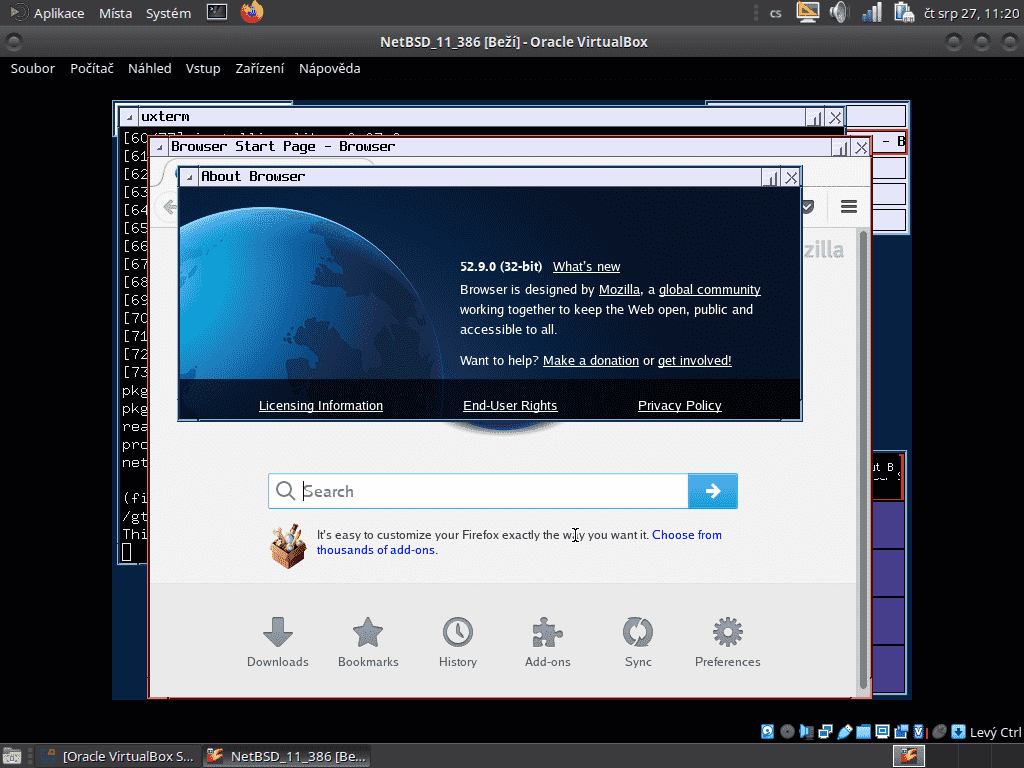Open the Systém panel menu
The image size is (1024, 768).
[x=168, y=13]
